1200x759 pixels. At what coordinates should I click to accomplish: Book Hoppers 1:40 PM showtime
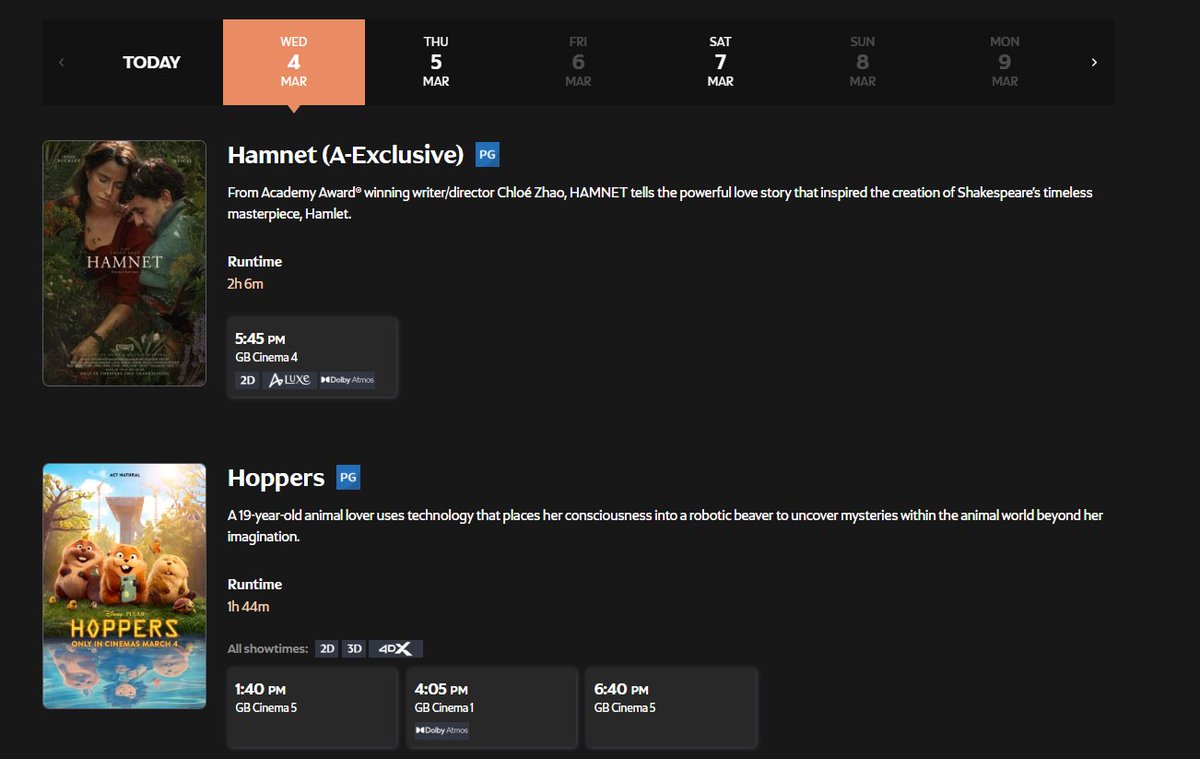click(313, 707)
